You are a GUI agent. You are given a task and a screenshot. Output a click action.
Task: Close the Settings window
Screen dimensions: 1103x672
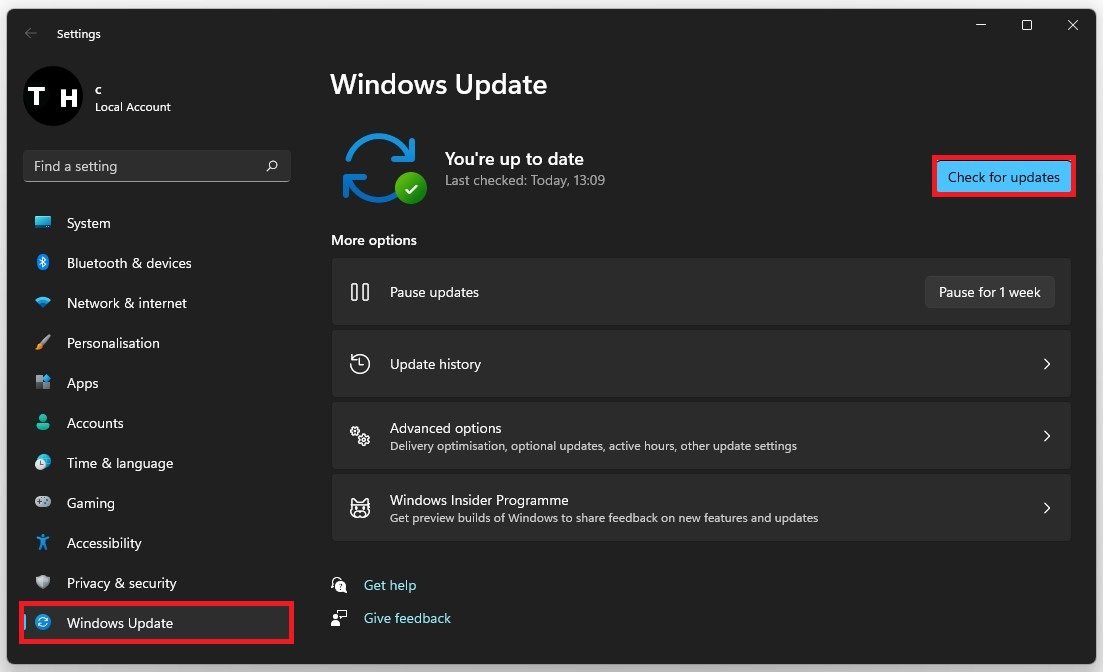[1072, 25]
